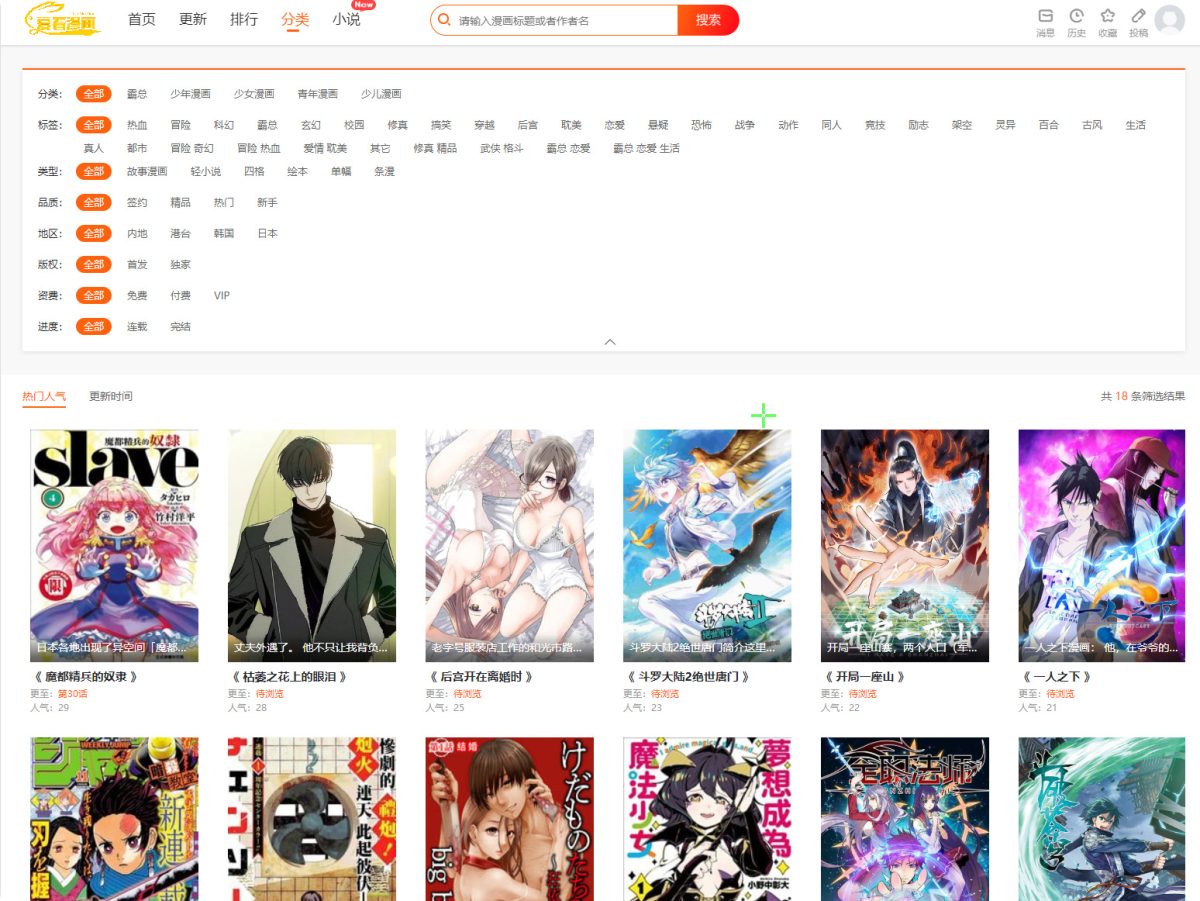This screenshot has width=1200, height=901.
Task: Focus the manga title search field
Action: tap(565, 20)
